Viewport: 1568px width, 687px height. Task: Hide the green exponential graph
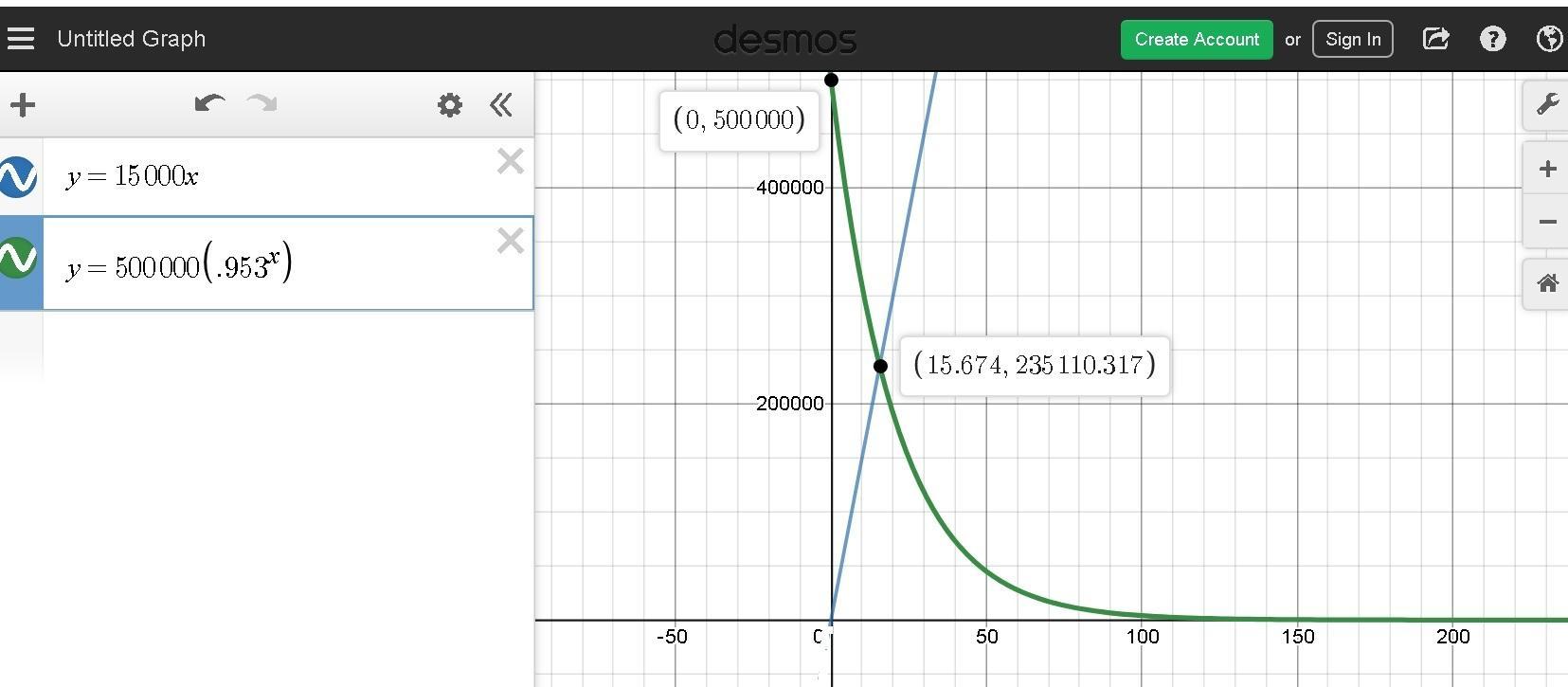pos(18,258)
